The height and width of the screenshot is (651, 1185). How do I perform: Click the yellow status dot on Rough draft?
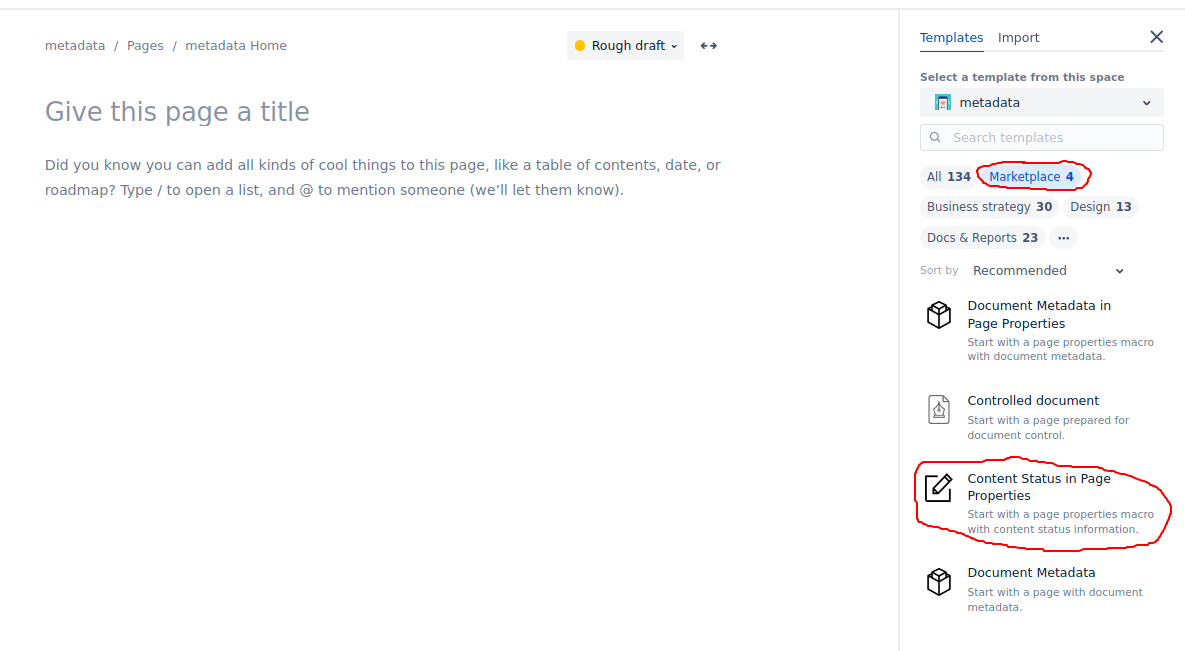pos(580,45)
